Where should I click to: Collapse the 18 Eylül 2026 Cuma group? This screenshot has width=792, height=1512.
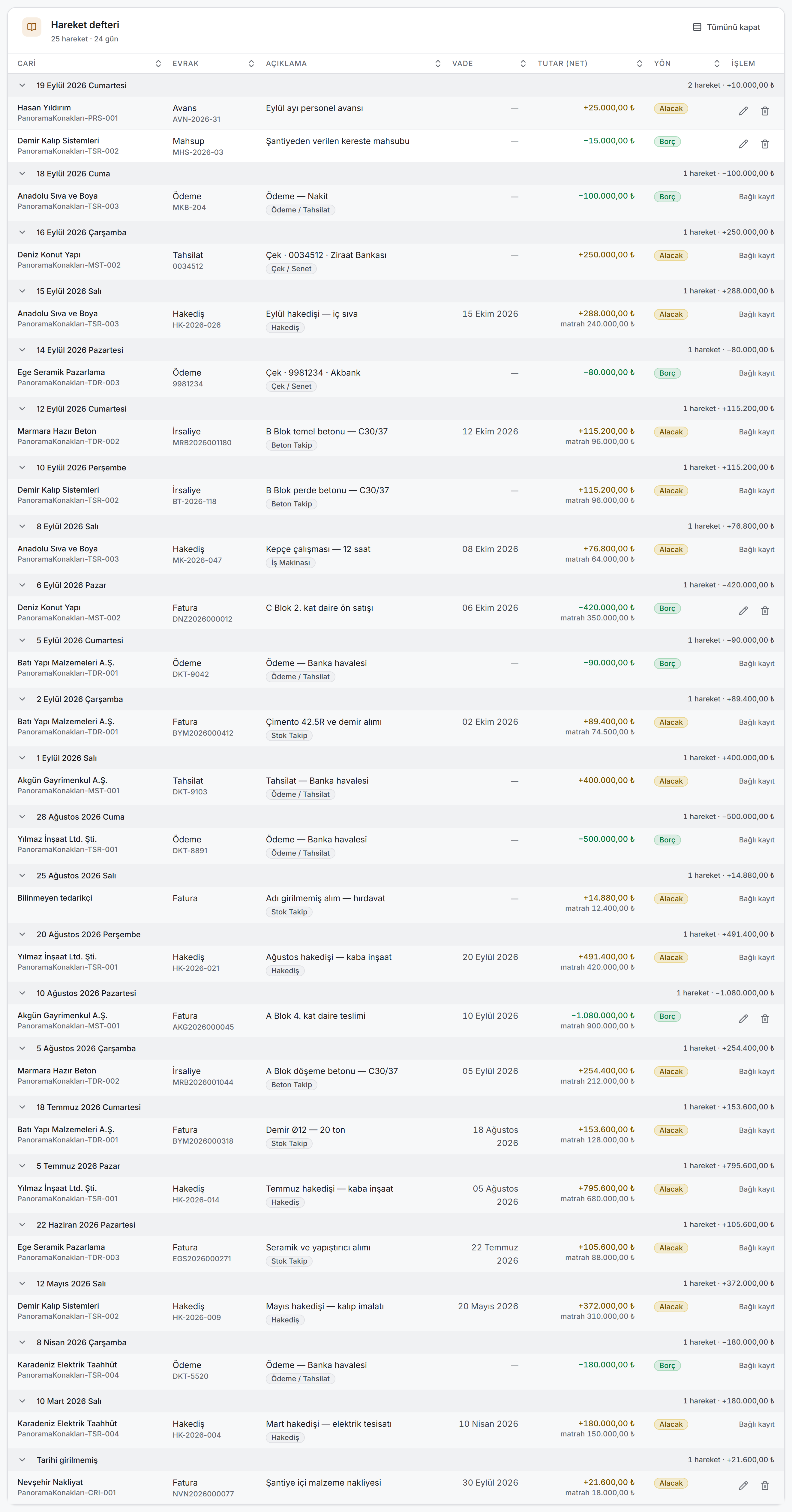(x=22, y=173)
